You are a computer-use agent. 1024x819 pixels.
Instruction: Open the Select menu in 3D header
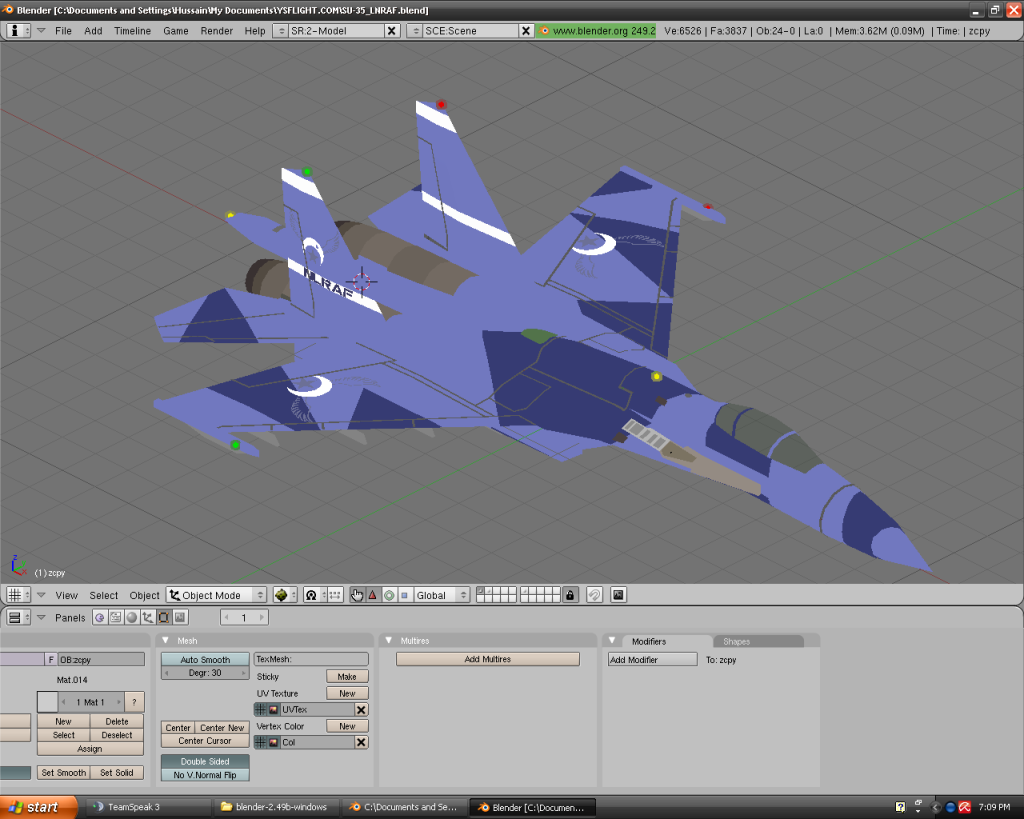coord(104,595)
